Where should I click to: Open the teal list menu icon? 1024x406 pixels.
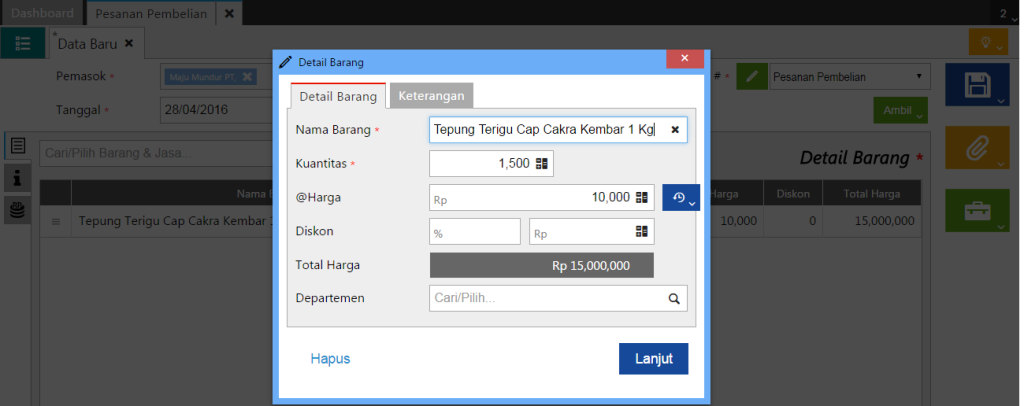(x=22, y=42)
